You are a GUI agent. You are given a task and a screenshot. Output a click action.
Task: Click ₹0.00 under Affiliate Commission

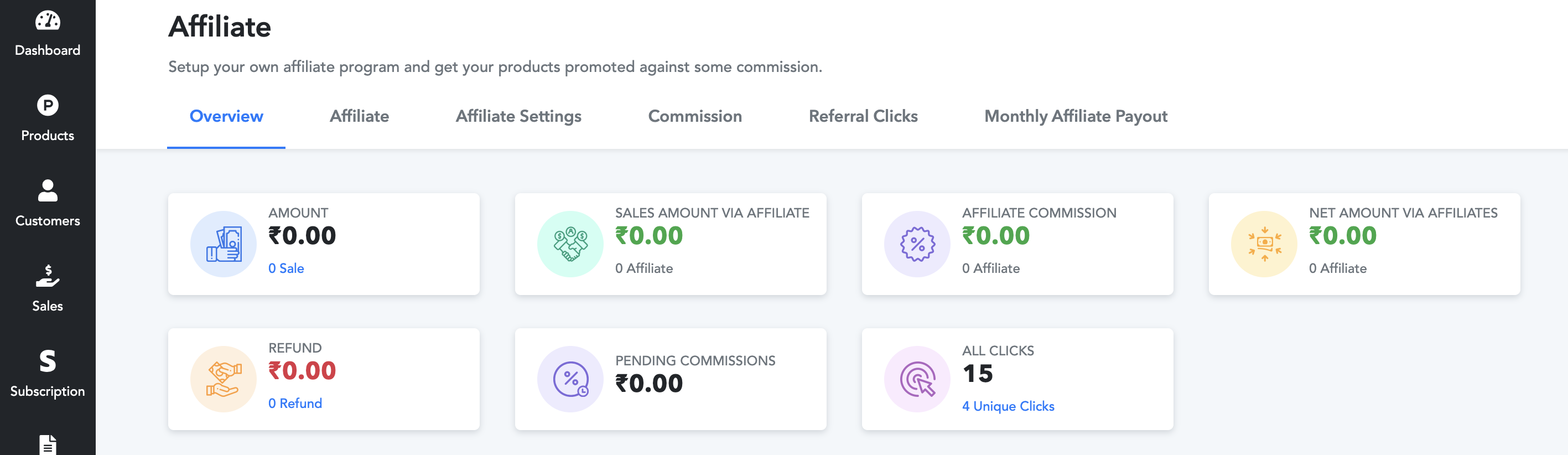(996, 236)
